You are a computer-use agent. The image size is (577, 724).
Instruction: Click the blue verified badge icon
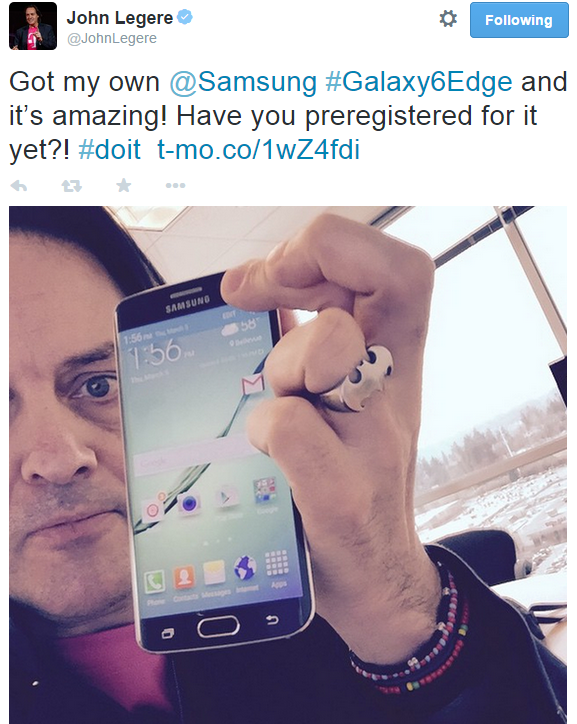coord(185,18)
